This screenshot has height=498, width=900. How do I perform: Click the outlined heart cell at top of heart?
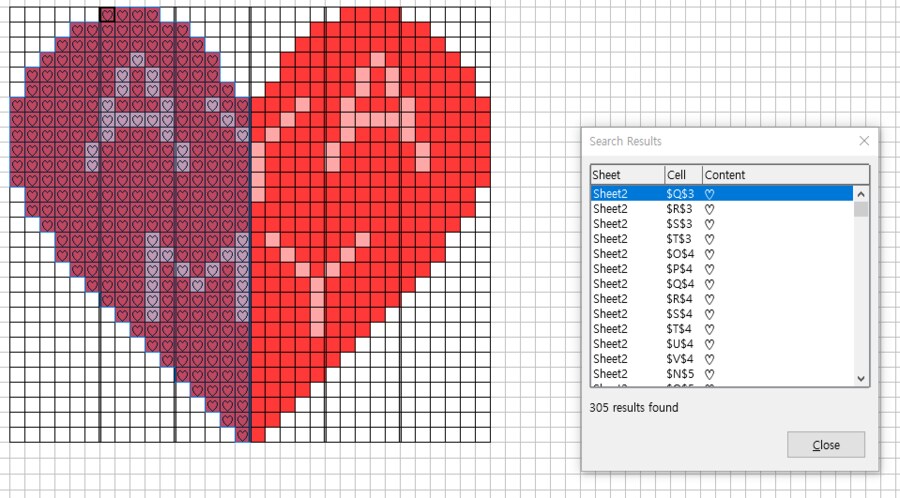[x=107, y=15]
